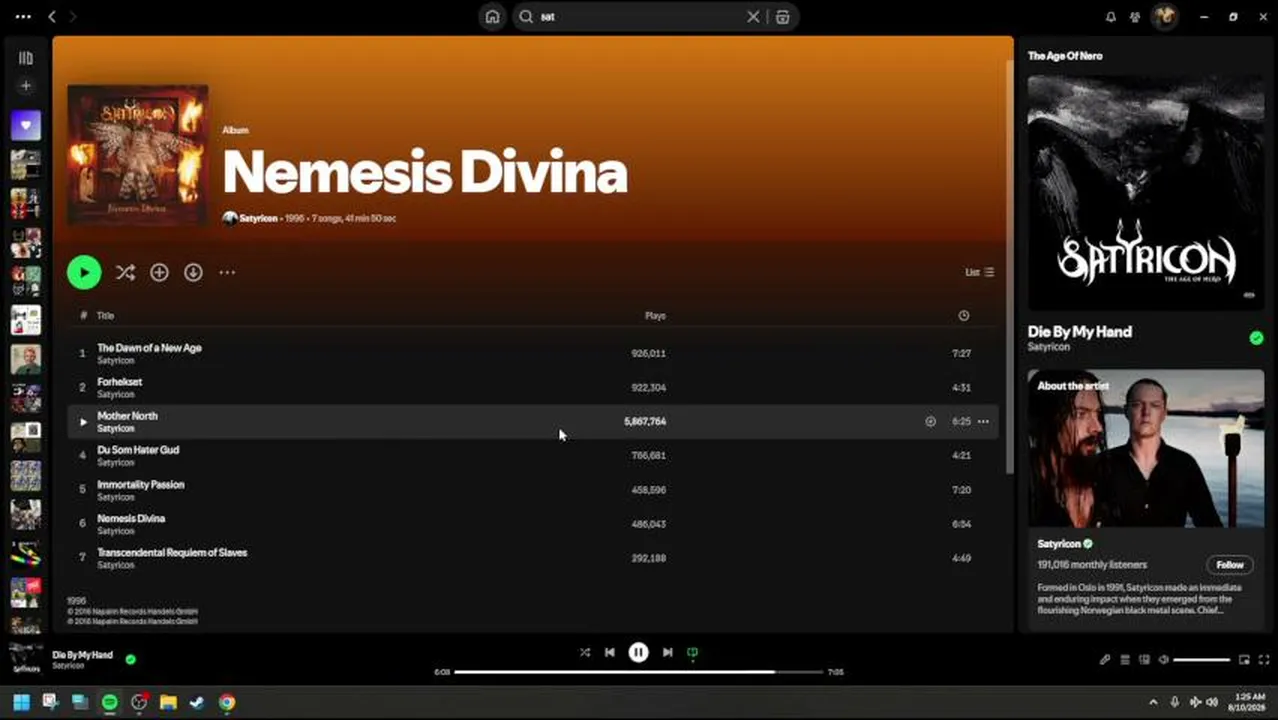Play the Nemesis Divina album
This screenshot has width=1278, height=720.
[84, 272]
